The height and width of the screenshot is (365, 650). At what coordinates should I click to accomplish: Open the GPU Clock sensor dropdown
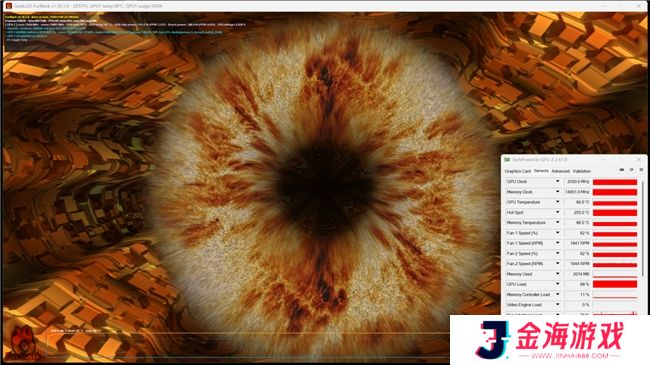[x=557, y=182]
